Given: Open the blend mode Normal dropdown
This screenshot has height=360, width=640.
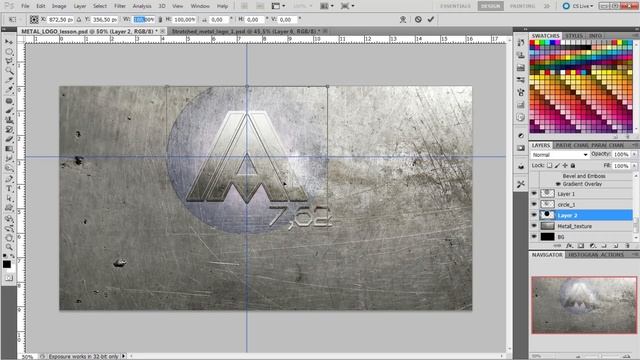Looking at the screenshot, I should pyautogui.click(x=560, y=155).
